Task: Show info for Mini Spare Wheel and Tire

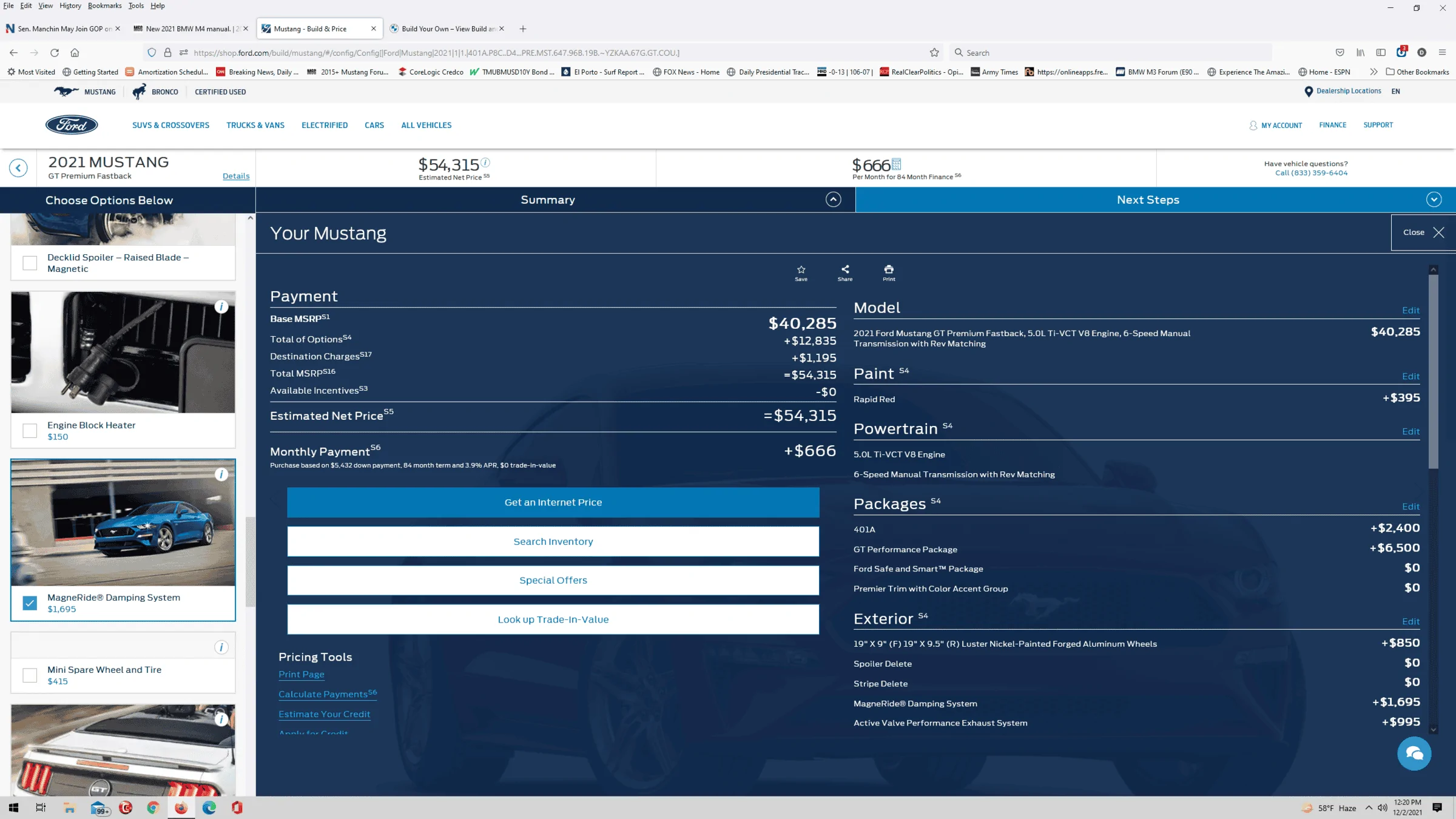Action: pos(221,647)
